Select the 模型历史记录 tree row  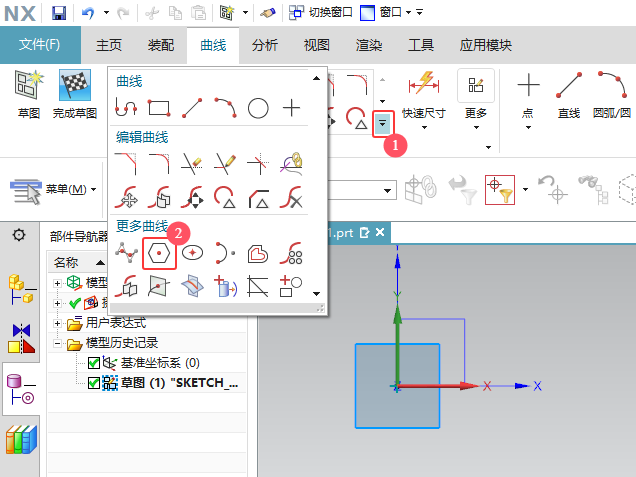(x=147, y=344)
